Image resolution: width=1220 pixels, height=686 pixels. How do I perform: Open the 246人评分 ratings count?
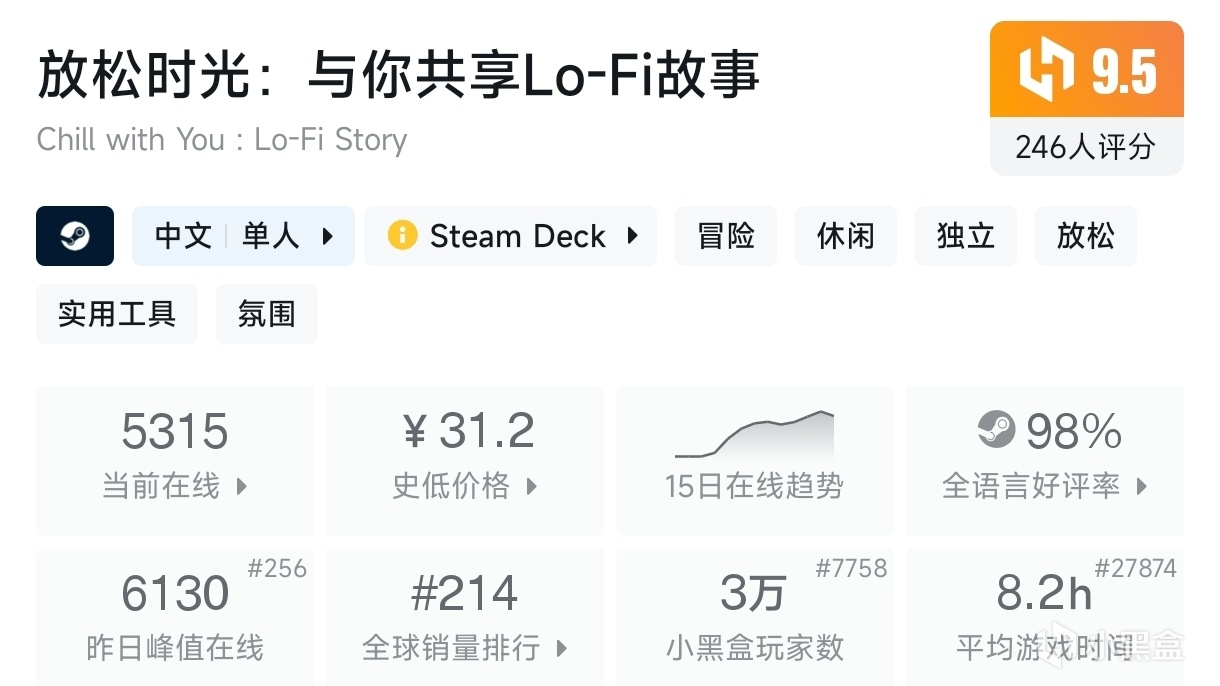[x=1086, y=148]
